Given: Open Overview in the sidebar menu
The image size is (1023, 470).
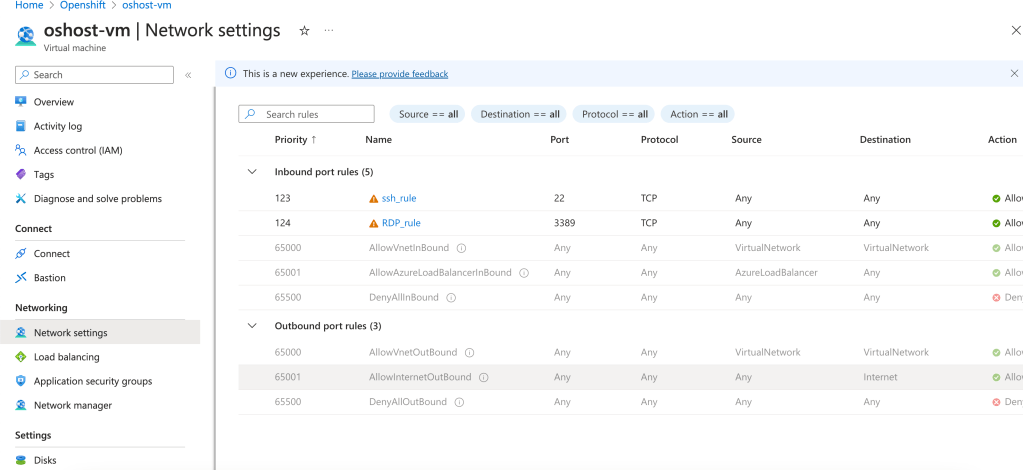Looking at the screenshot, I should tap(54, 102).
